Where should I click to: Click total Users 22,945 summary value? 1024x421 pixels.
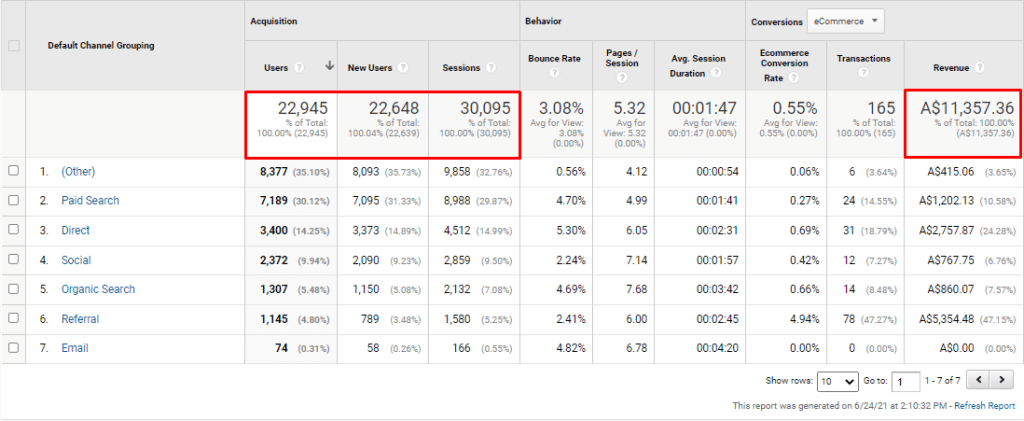pyautogui.click(x=302, y=108)
